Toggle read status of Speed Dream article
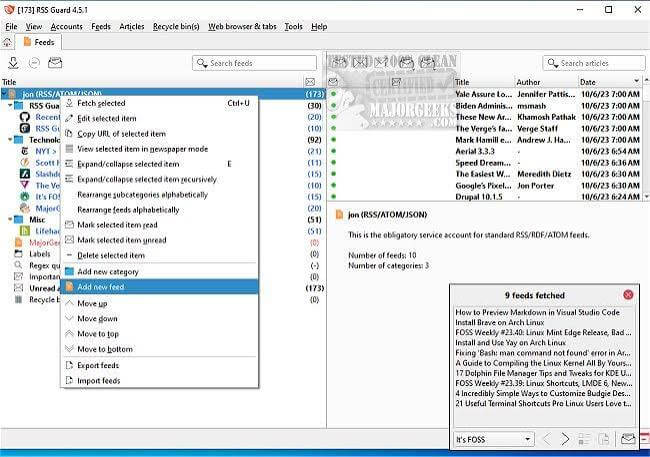Screen dimensions: 650x457 click(333, 163)
